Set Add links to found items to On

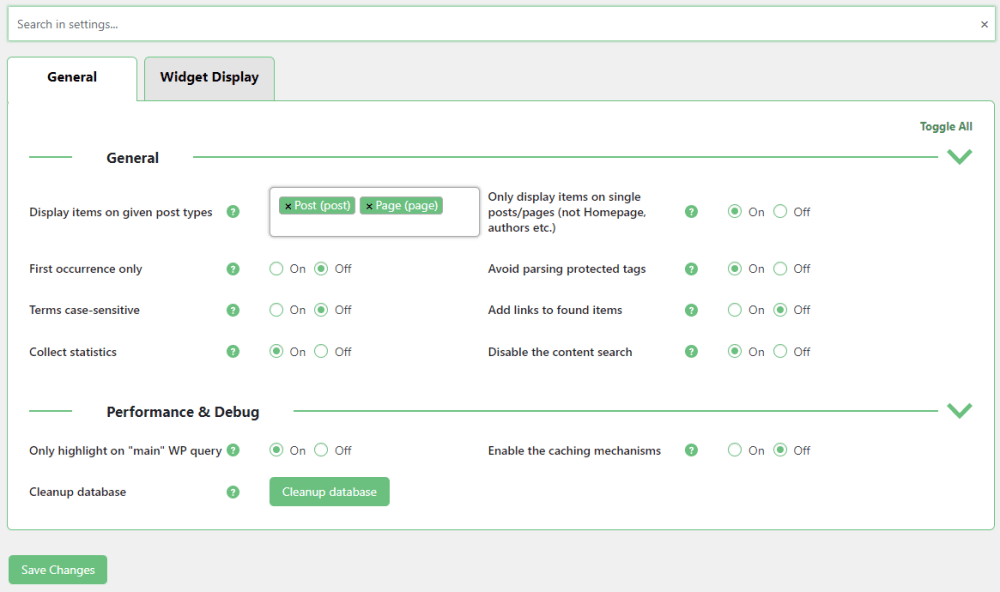pos(735,310)
